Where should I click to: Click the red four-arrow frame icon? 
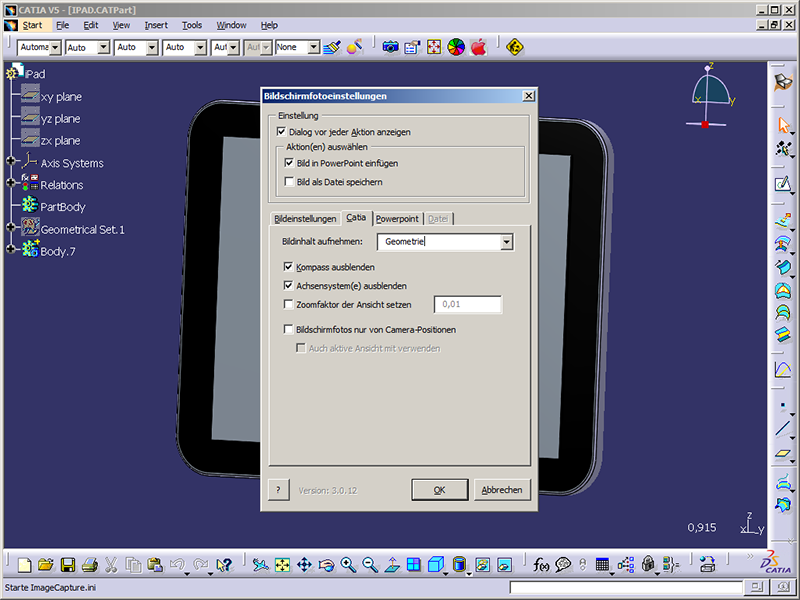tap(434, 47)
